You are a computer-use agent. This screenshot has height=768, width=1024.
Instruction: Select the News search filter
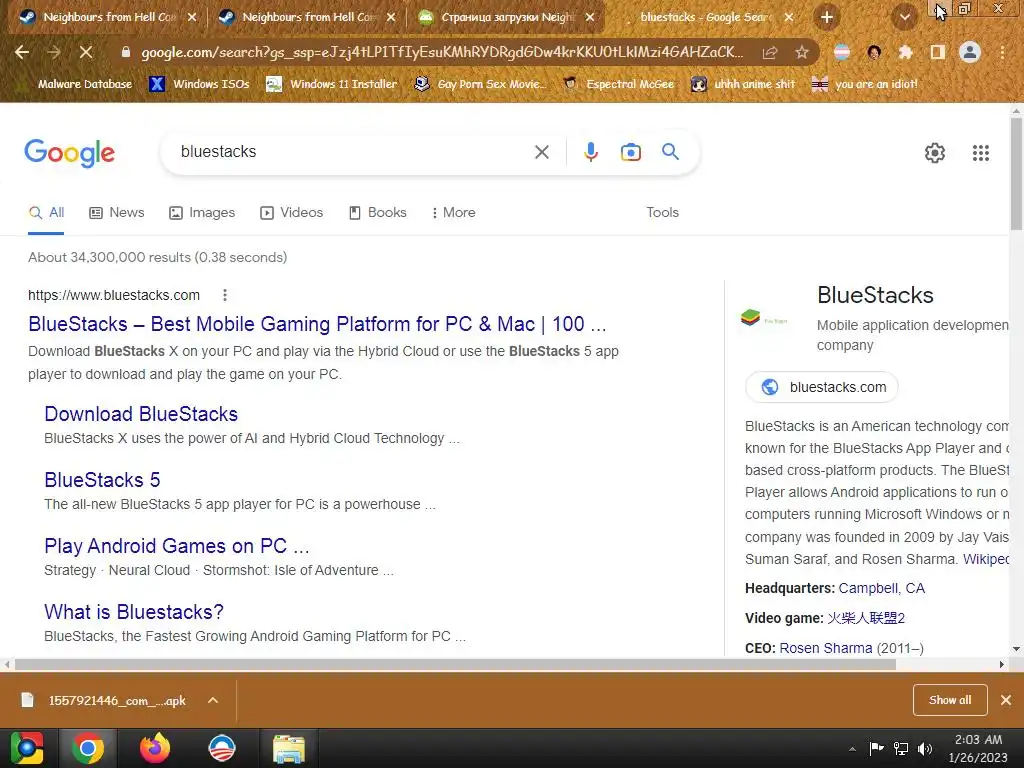pos(117,212)
